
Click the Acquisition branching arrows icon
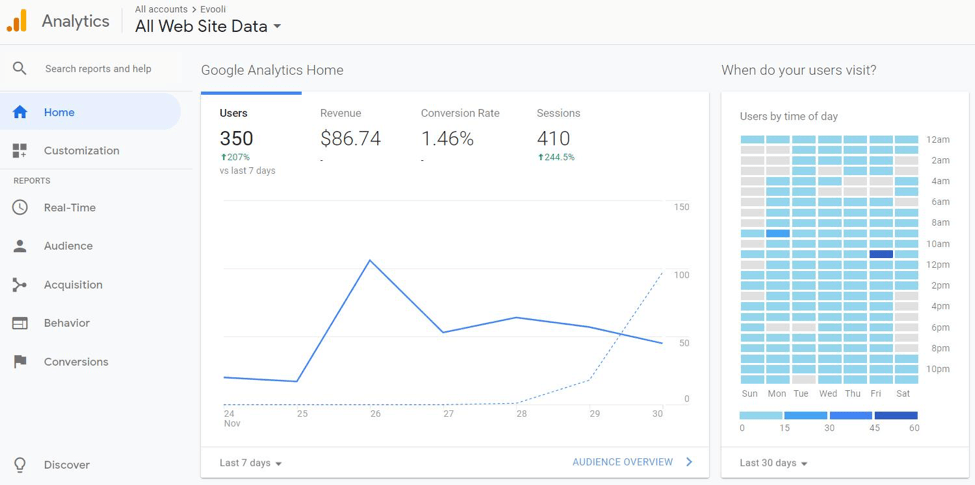20,285
